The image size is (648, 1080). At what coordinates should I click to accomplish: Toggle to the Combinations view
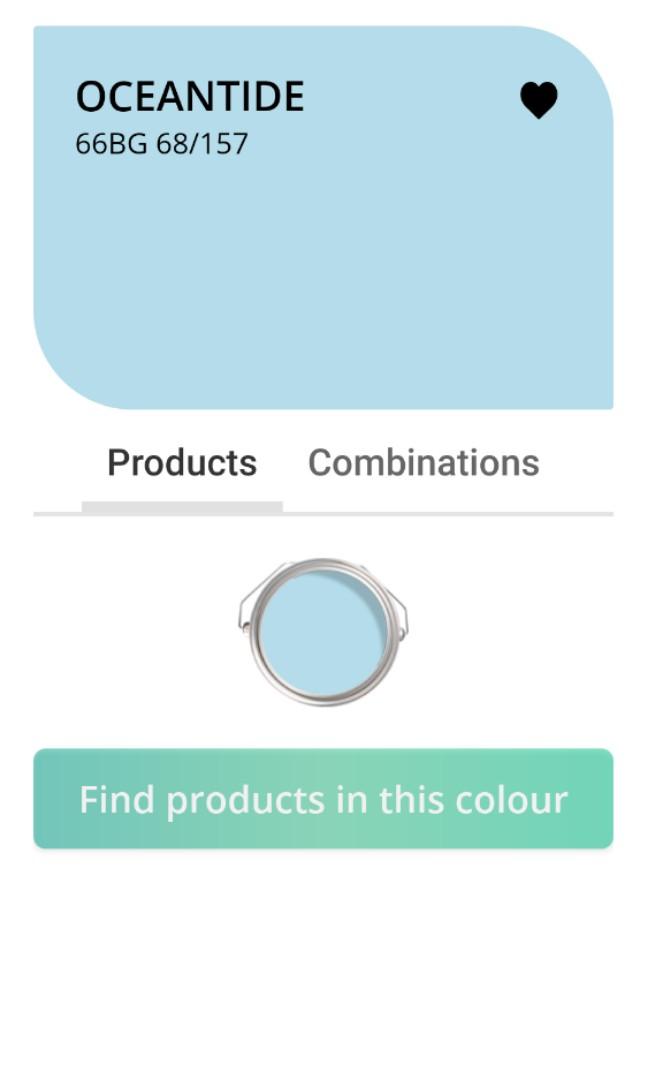coord(424,463)
